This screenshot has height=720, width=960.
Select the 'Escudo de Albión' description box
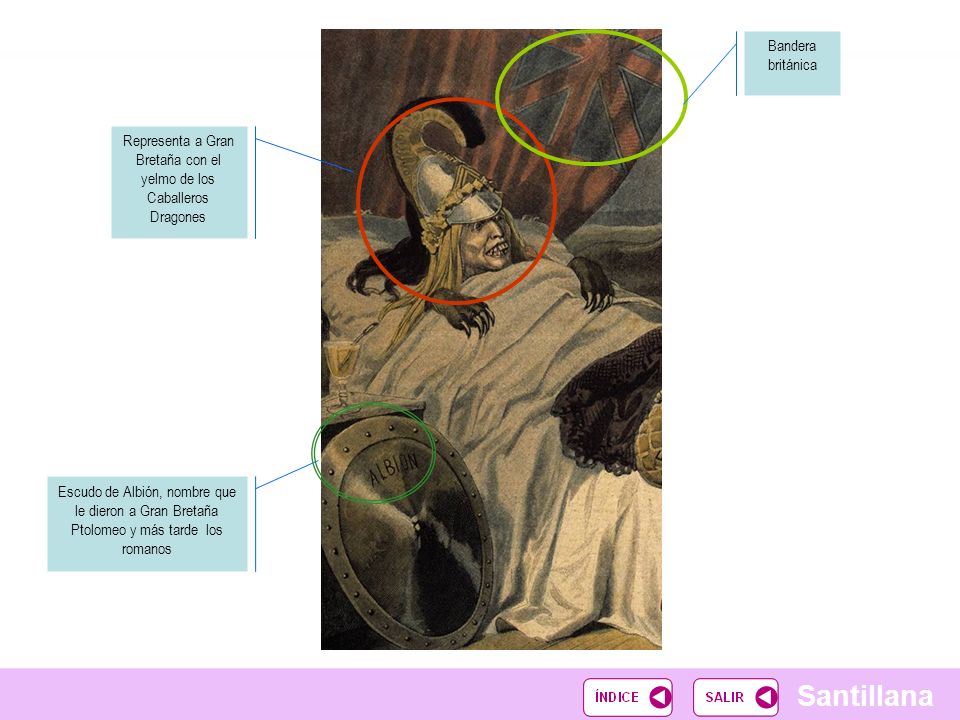tap(148, 523)
